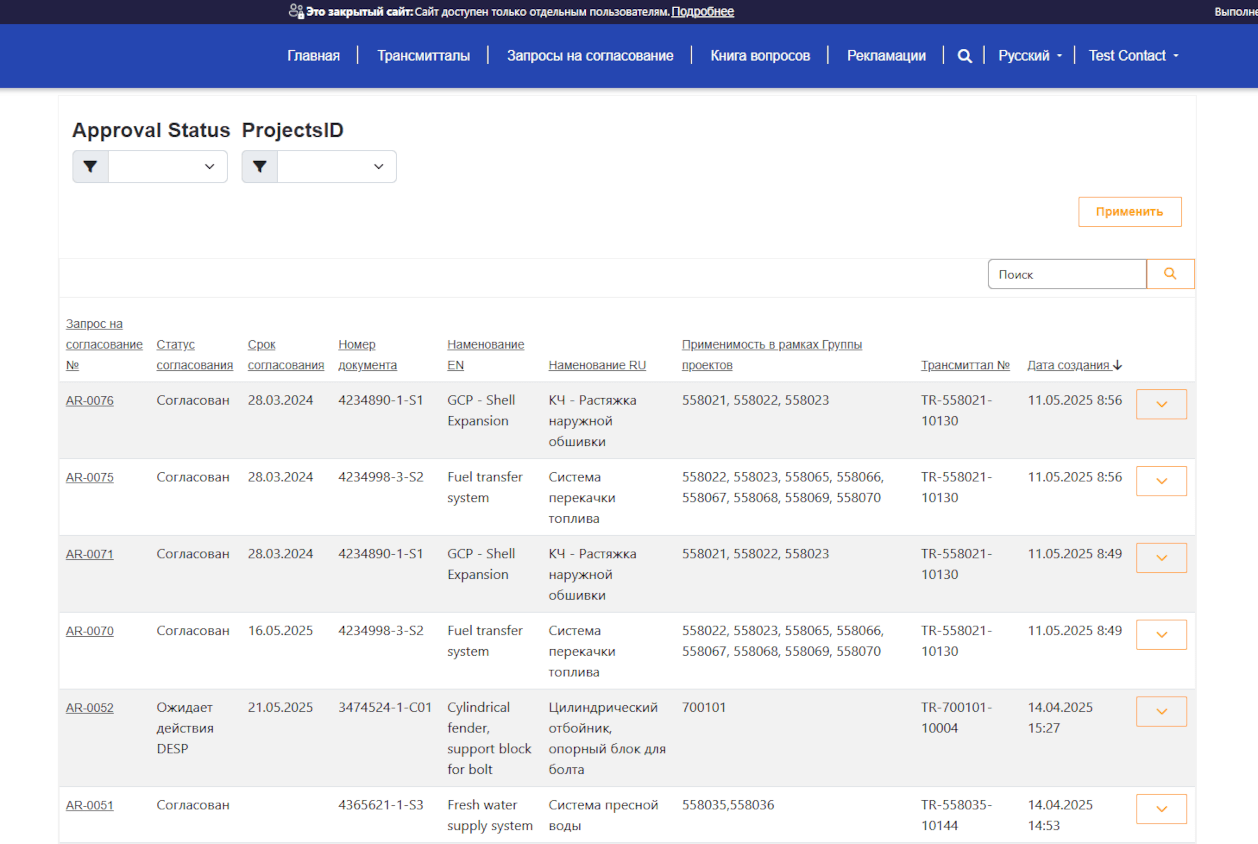Open the AR-0071 request link
Screen dimensions: 1258x844
tap(90, 554)
